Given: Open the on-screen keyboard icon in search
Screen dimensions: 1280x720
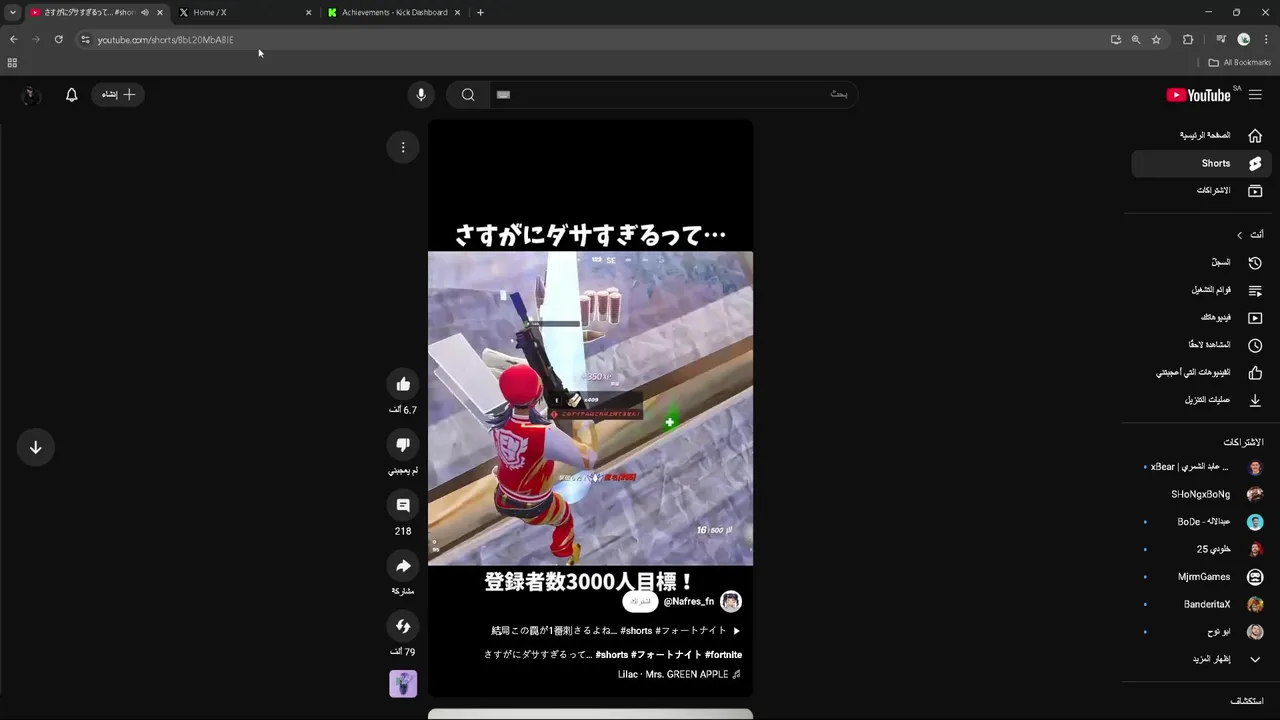Looking at the screenshot, I should coord(503,94).
